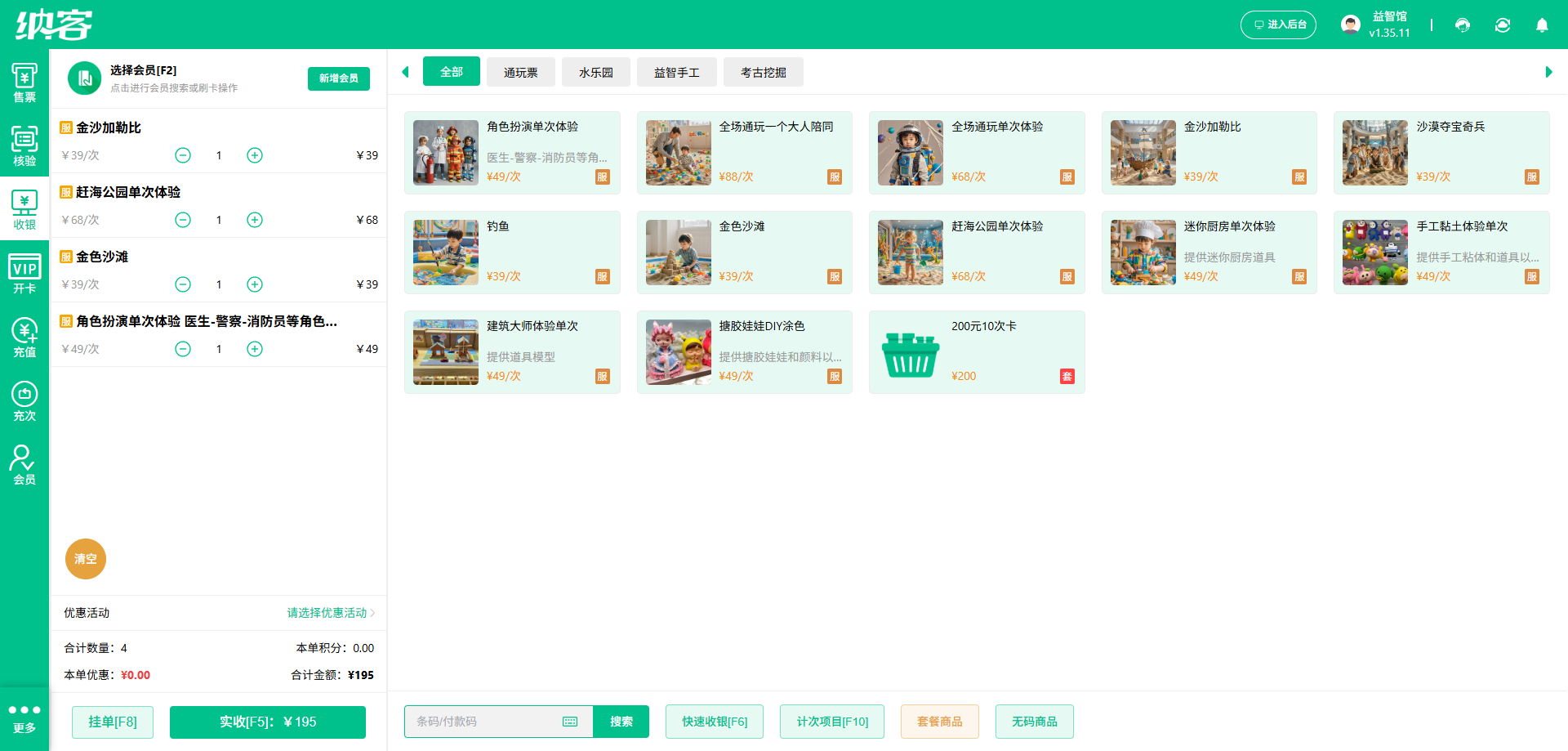Screen dimensions: 1568x751
Task: Open the 套餐商品 button
Action: (940, 722)
